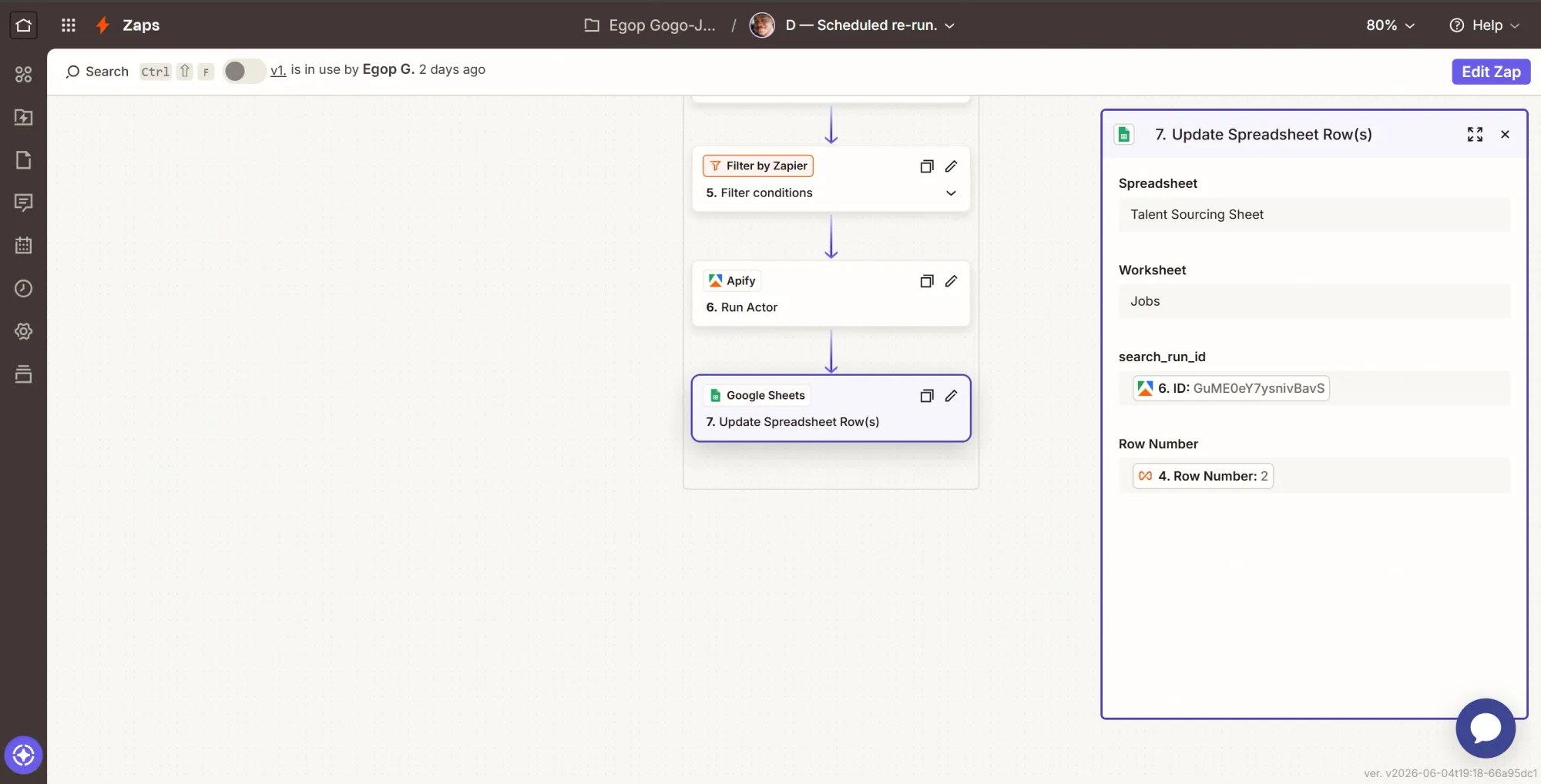
Task: Click the Google Sheets icon in panel header
Action: pos(1124,135)
